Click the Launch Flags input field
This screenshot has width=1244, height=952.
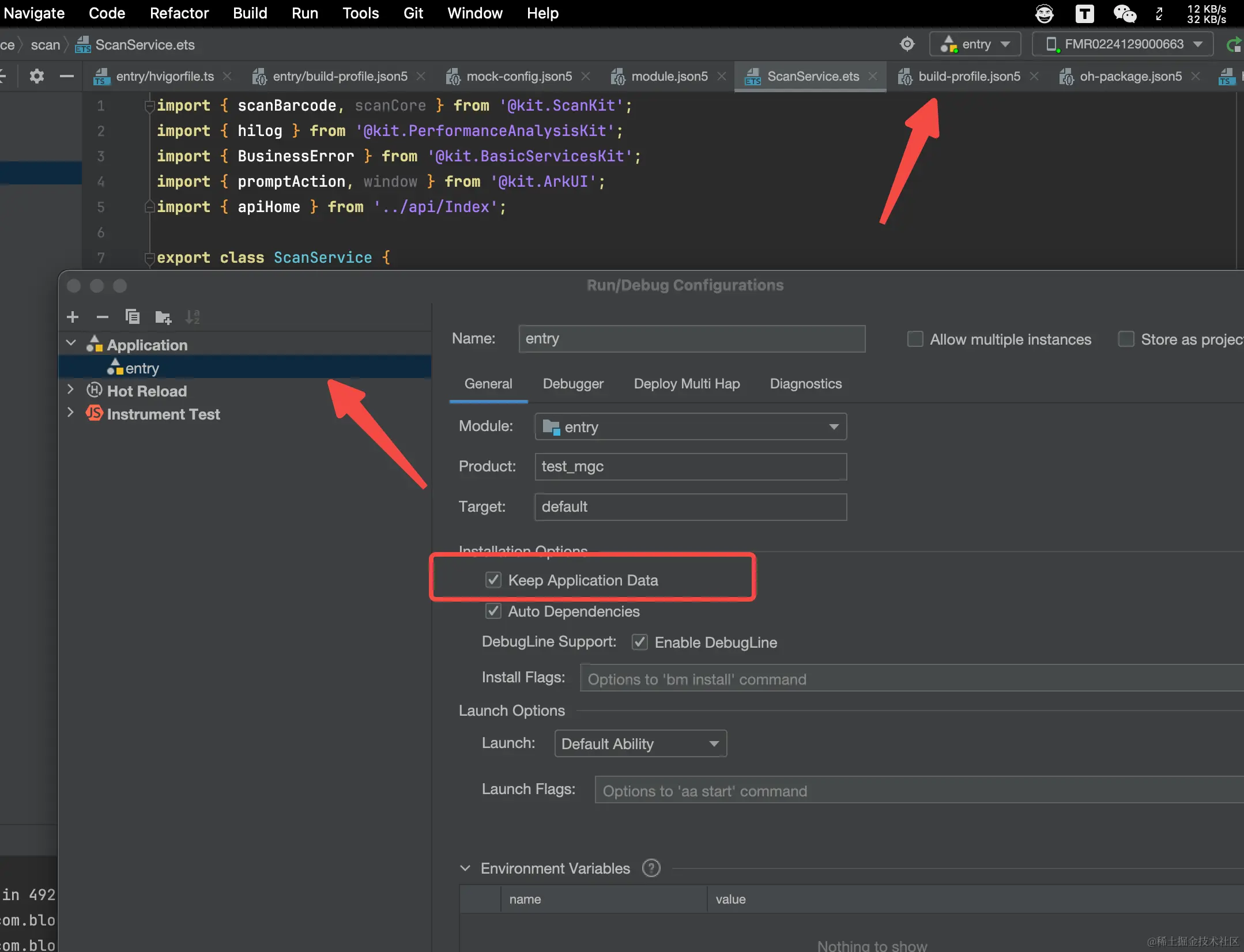click(x=919, y=790)
